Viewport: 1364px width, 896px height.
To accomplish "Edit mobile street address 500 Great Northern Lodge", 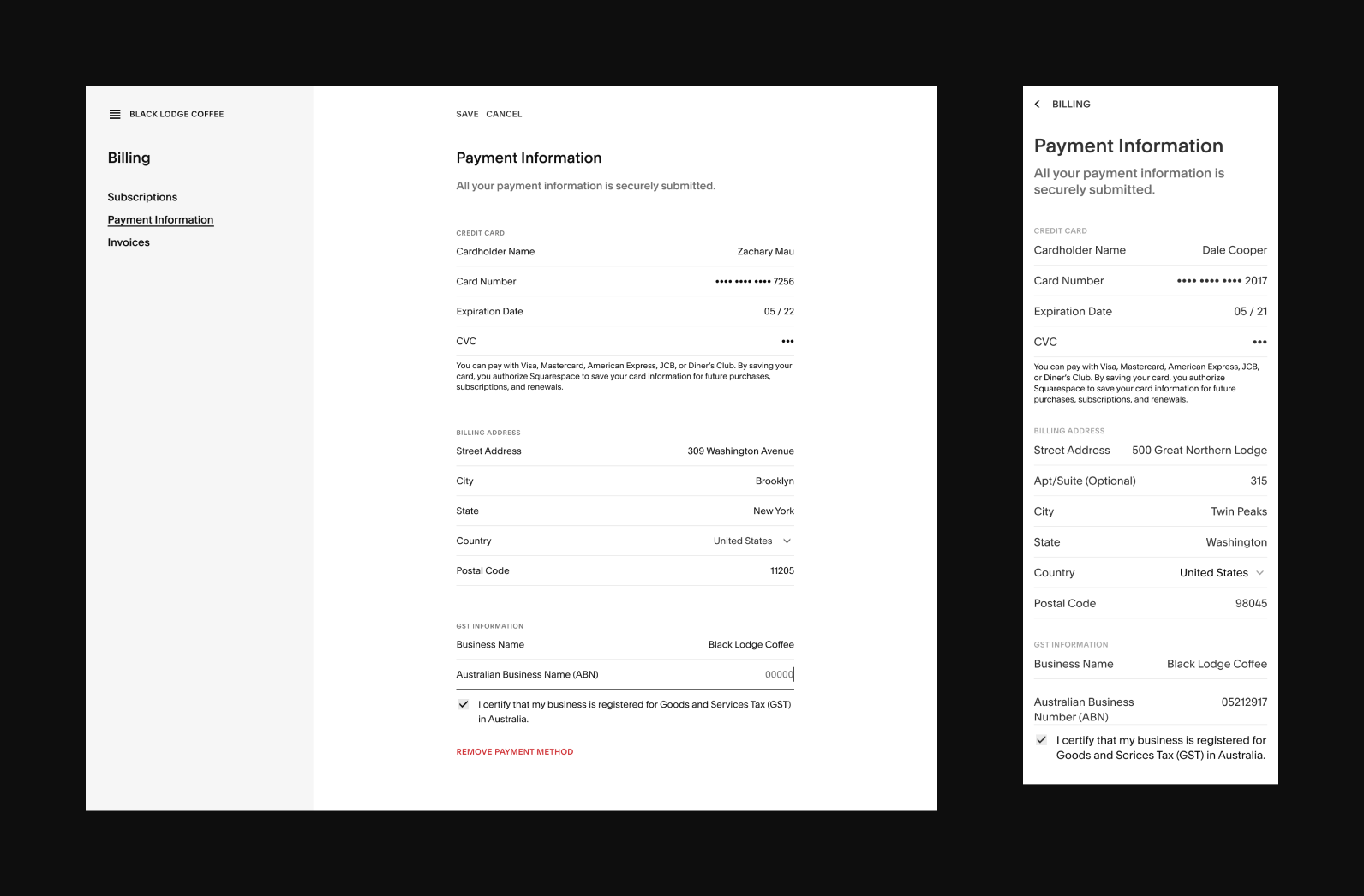I will (1151, 450).
